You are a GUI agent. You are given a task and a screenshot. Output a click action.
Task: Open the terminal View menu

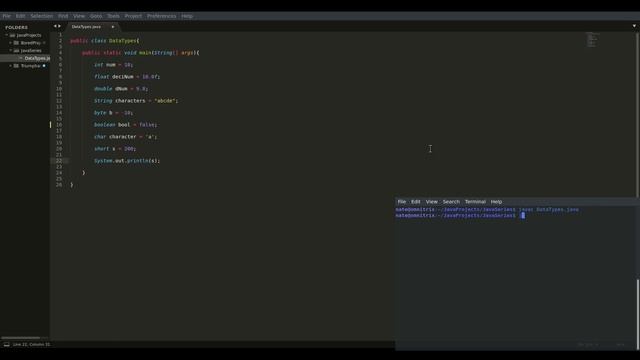point(431,202)
